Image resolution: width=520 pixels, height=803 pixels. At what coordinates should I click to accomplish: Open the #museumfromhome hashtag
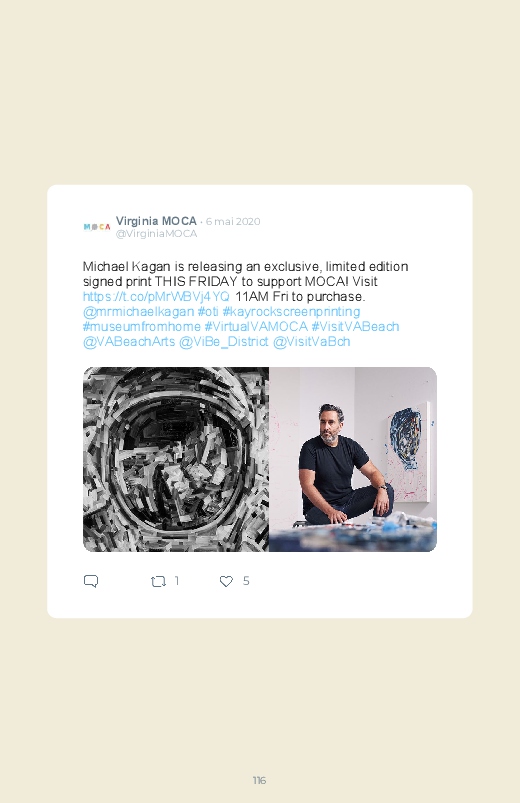[x=142, y=326]
